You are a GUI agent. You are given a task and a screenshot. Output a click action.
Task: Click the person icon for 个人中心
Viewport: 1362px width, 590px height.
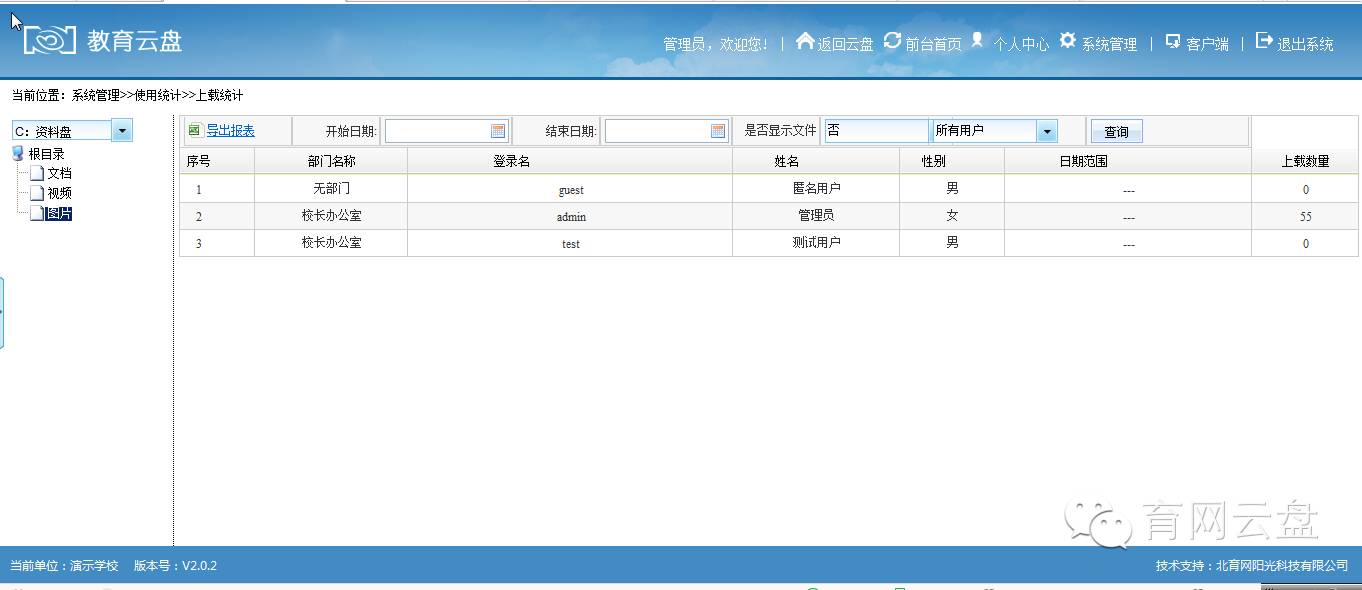(x=977, y=41)
